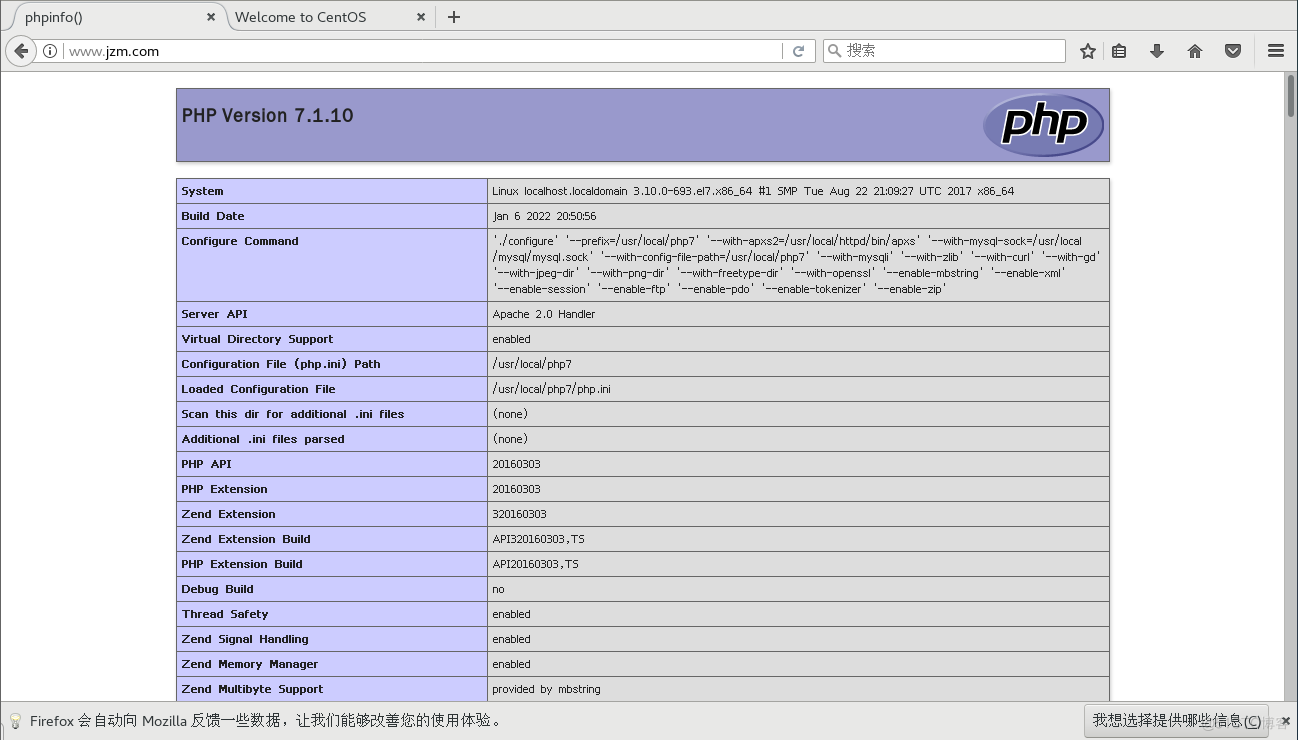
Task: Select the Jan 6 2022 20:50:56 value
Action: tap(544, 216)
